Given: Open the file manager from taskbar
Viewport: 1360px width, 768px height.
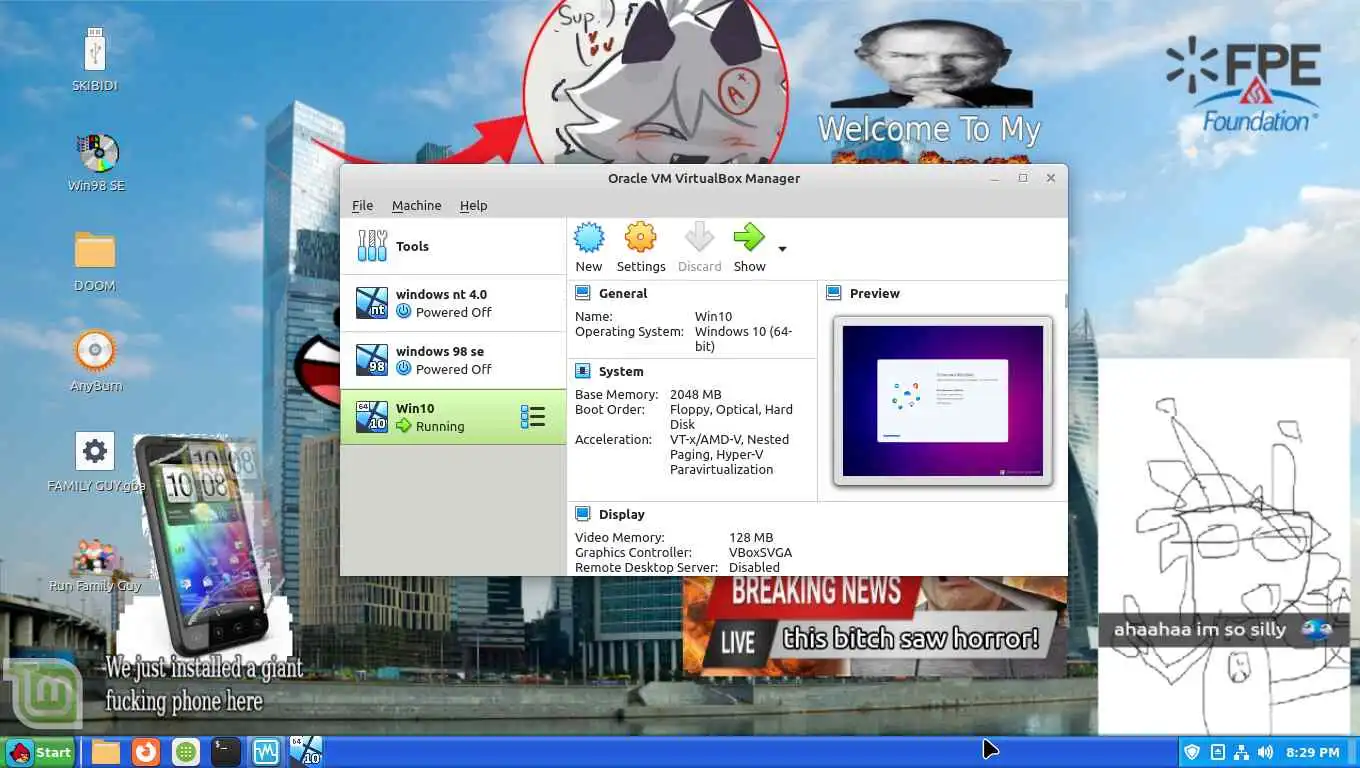Looking at the screenshot, I should pos(106,752).
